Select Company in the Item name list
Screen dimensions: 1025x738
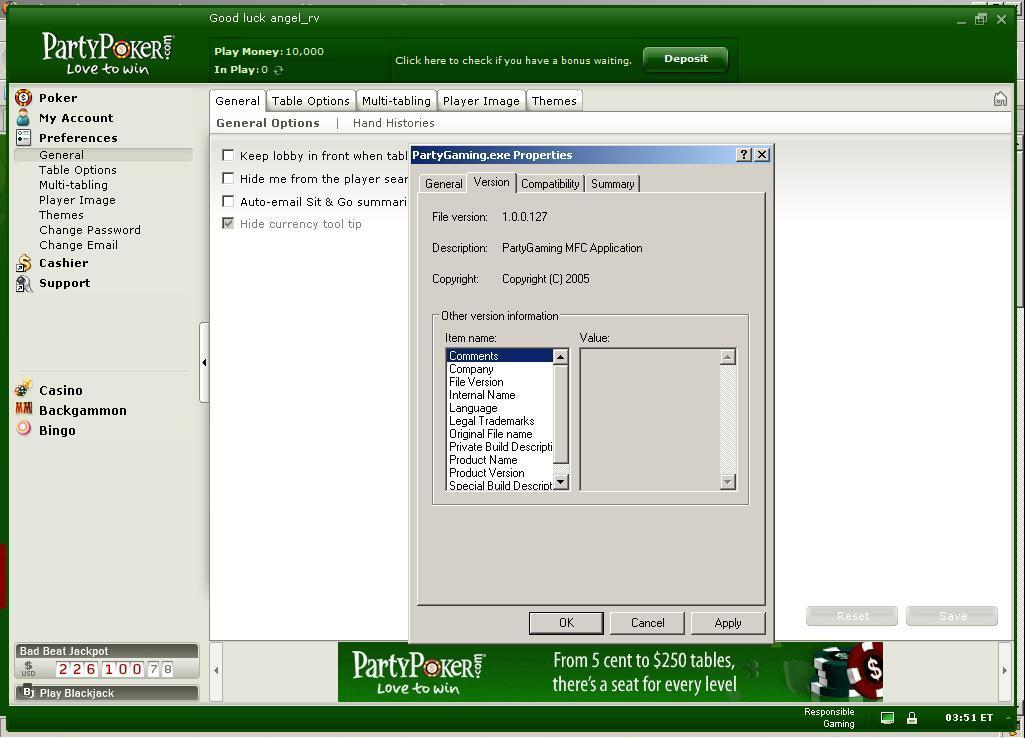[469, 368]
